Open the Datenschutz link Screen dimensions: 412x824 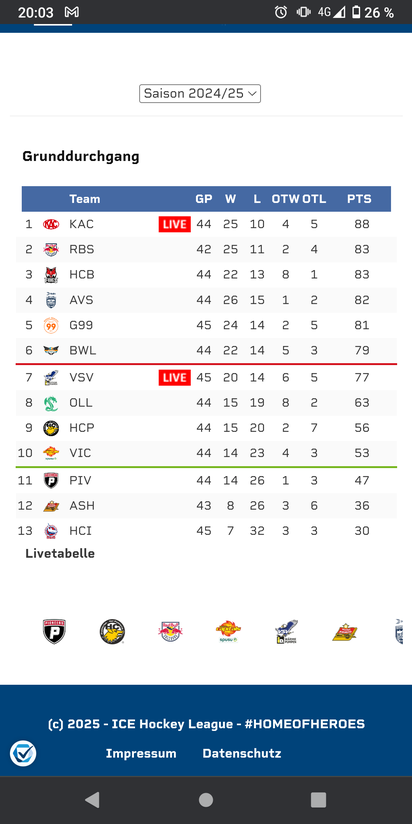click(x=242, y=754)
